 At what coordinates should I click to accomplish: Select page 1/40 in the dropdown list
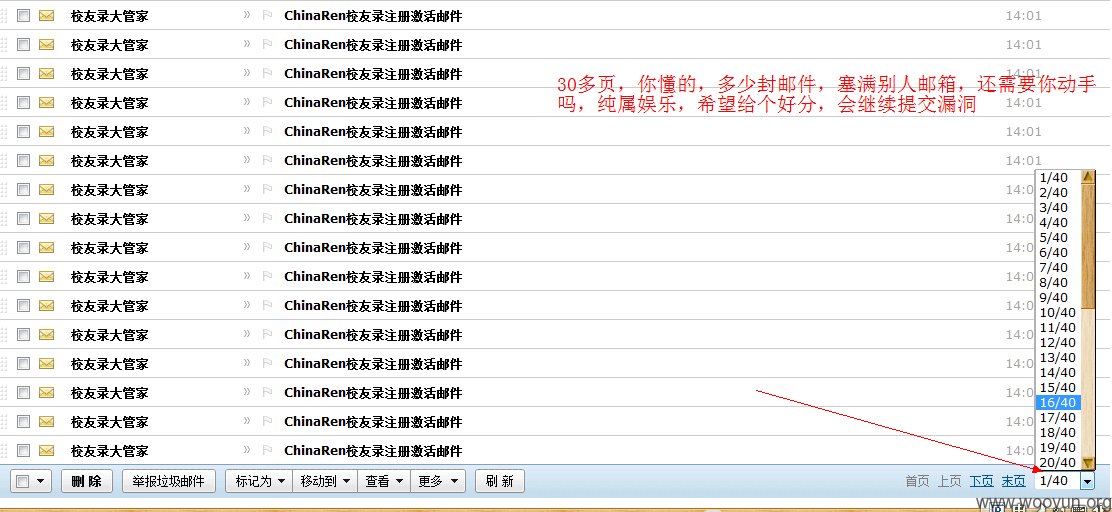tap(1058, 177)
